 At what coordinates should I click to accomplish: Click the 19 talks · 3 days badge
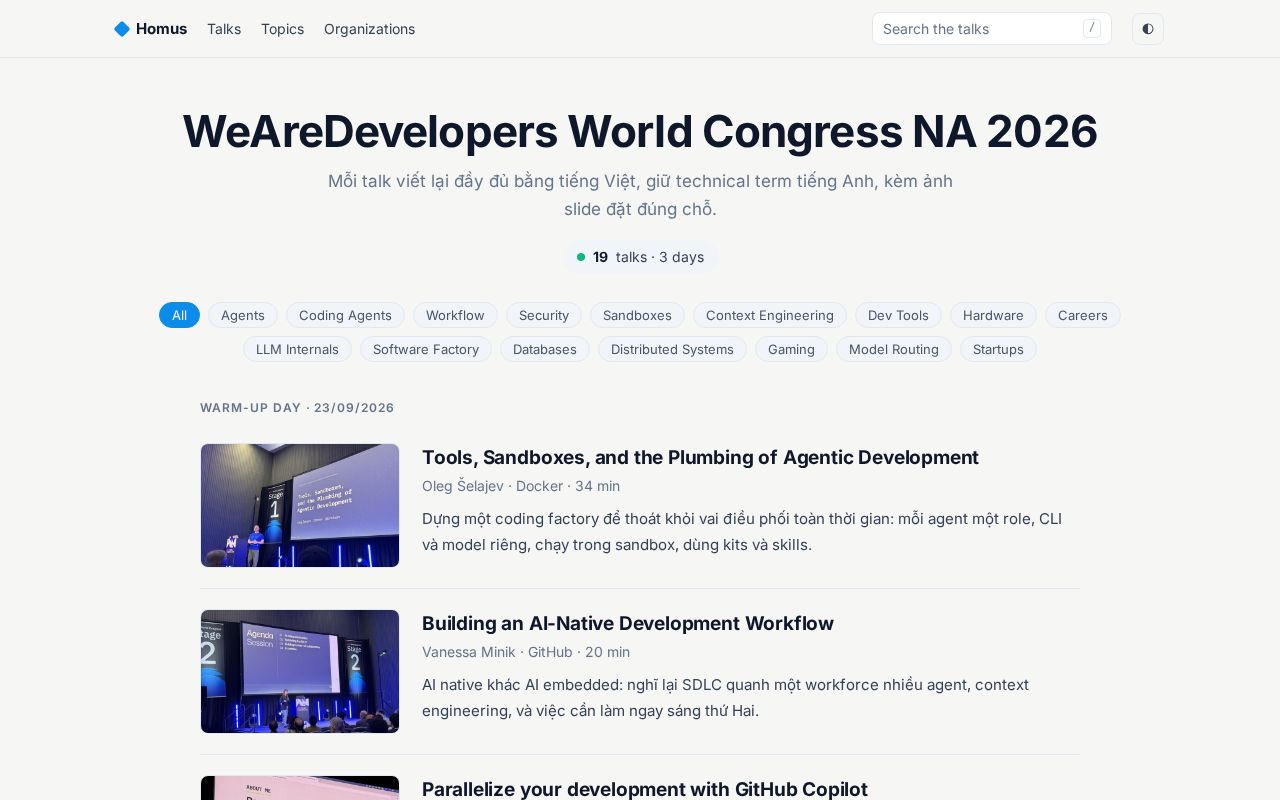point(640,257)
